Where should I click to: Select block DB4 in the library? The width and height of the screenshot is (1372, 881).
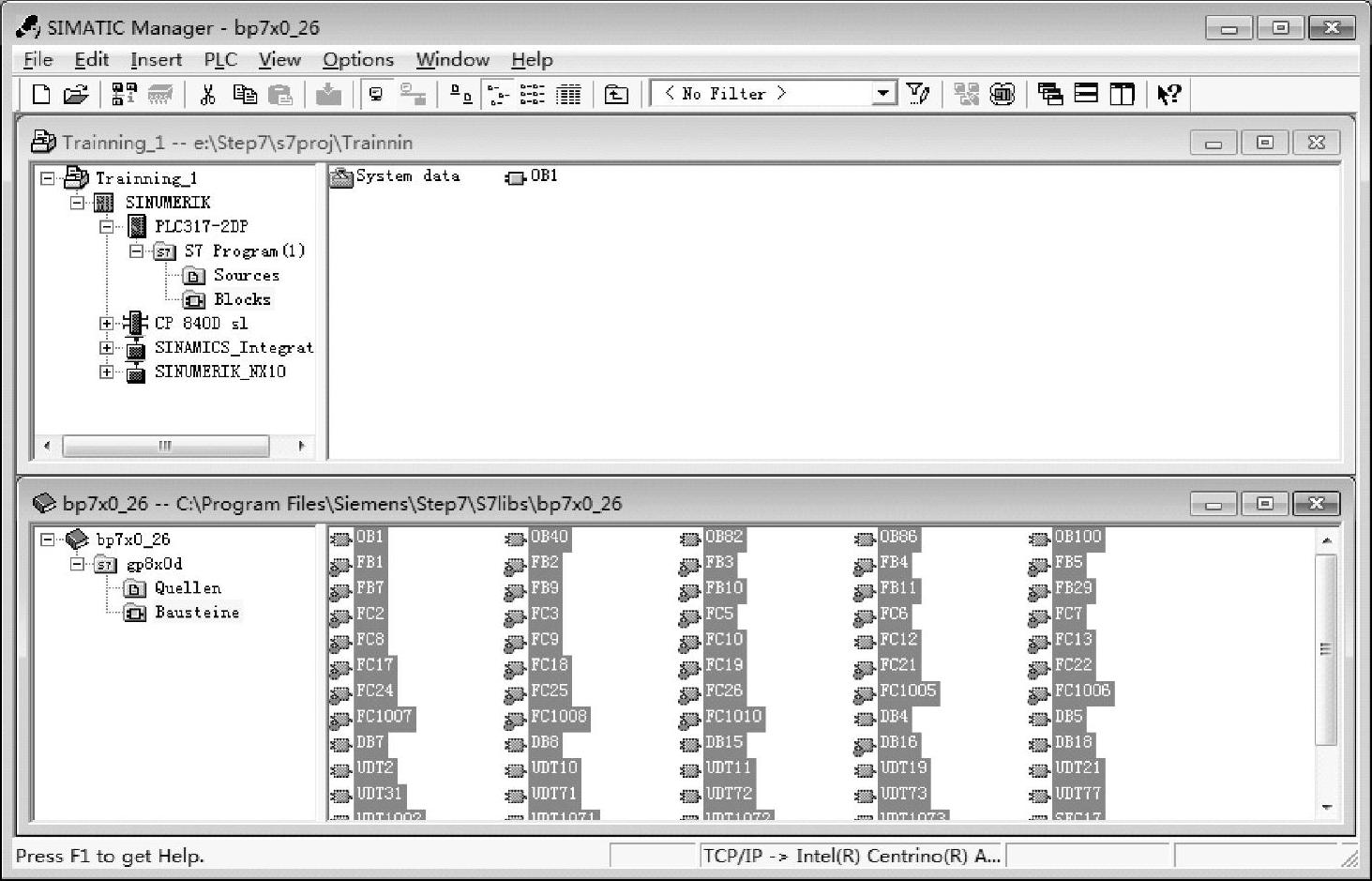[x=894, y=717]
